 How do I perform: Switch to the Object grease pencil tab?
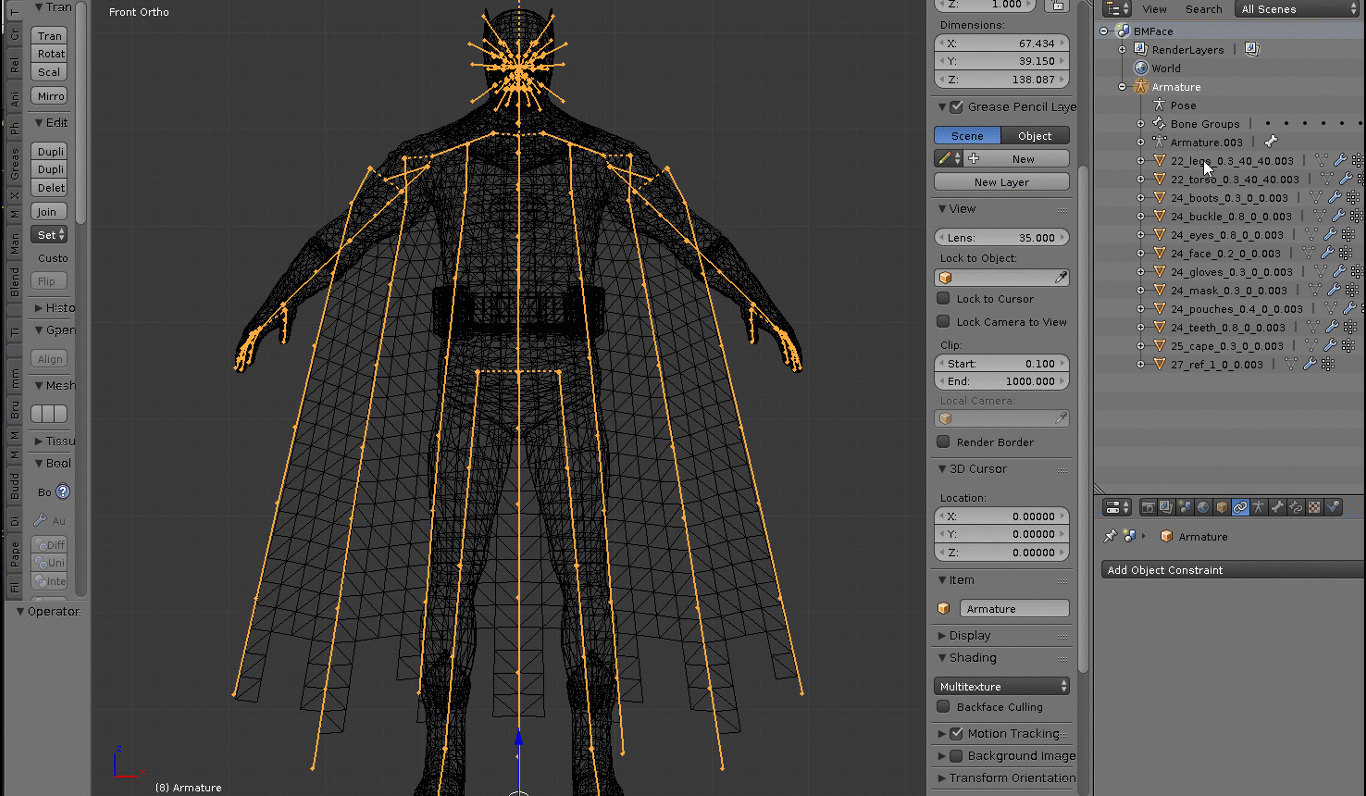1034,136
